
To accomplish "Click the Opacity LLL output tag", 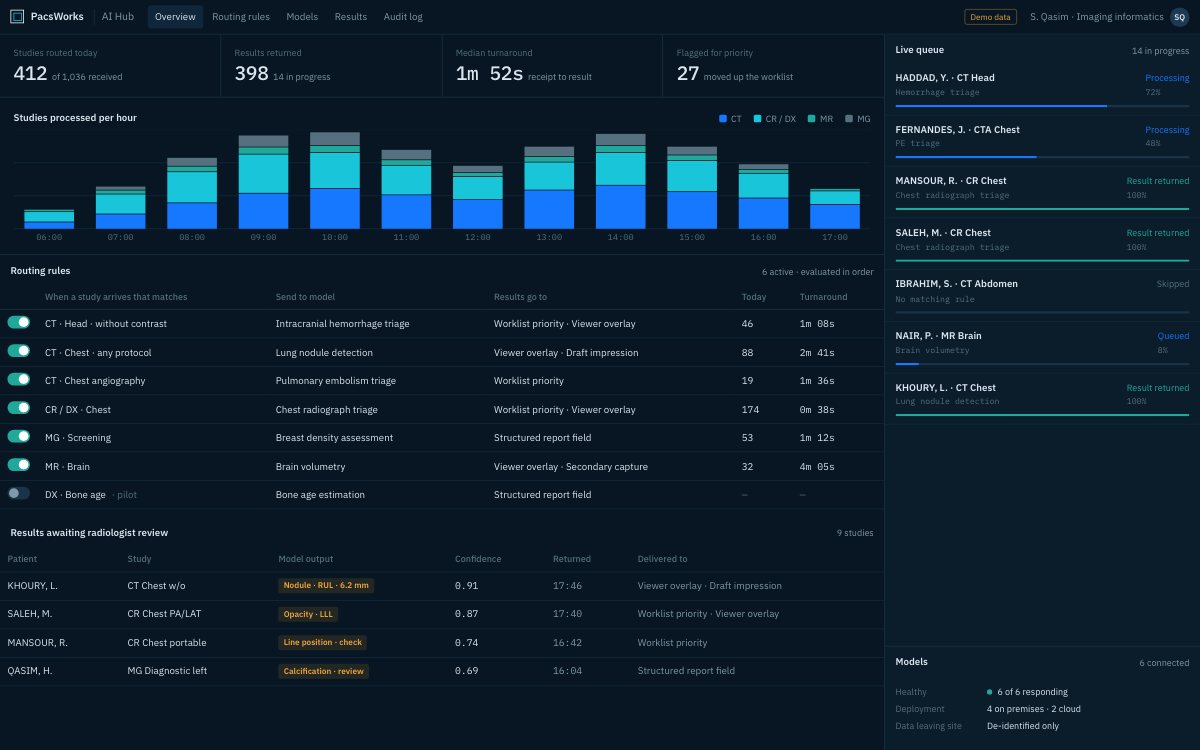I will [x=308, y=614].
